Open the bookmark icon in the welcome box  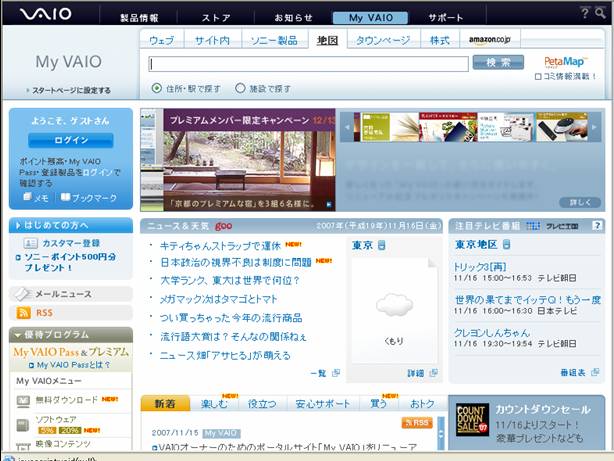click(65, 197)
